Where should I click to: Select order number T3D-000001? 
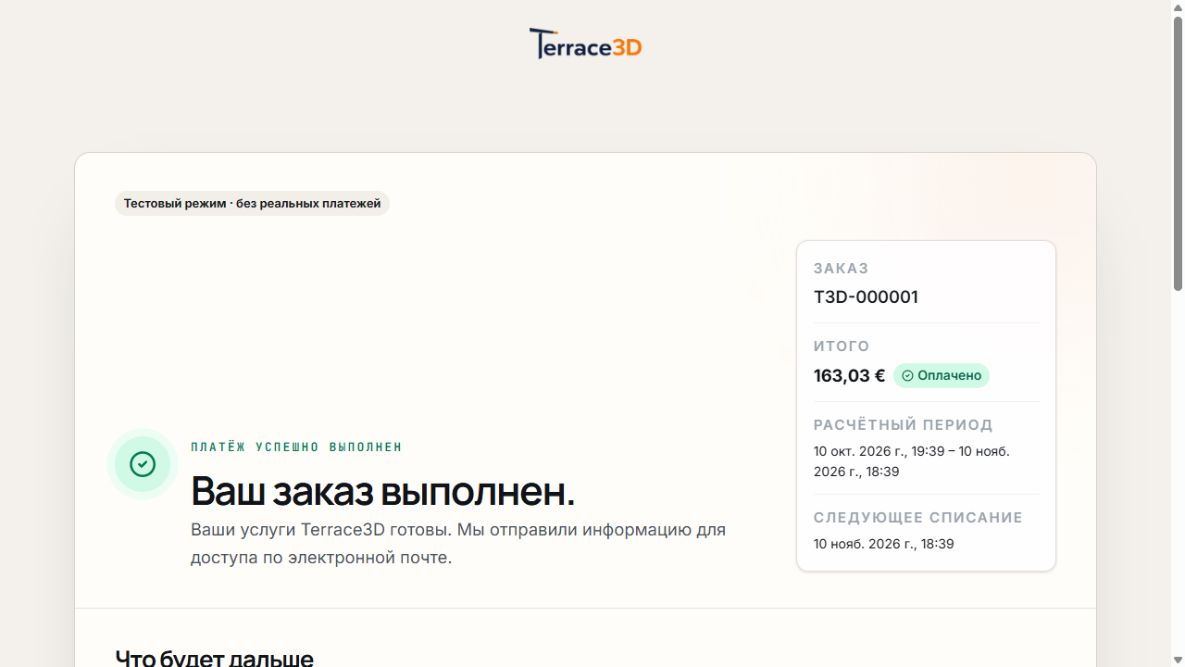point(865,297)
